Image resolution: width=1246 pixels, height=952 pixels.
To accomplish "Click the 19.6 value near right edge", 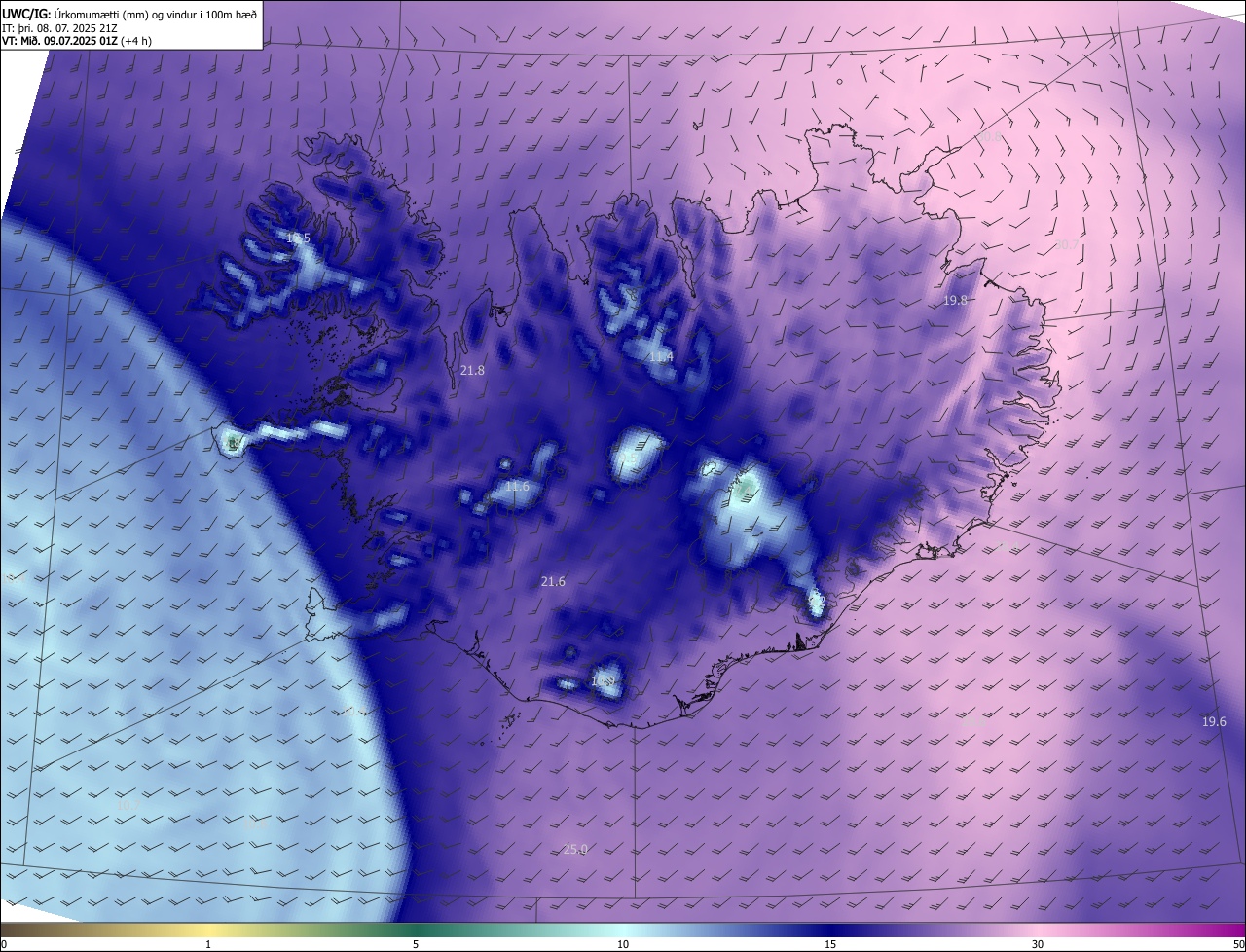I will click(x=1214, y=721).
